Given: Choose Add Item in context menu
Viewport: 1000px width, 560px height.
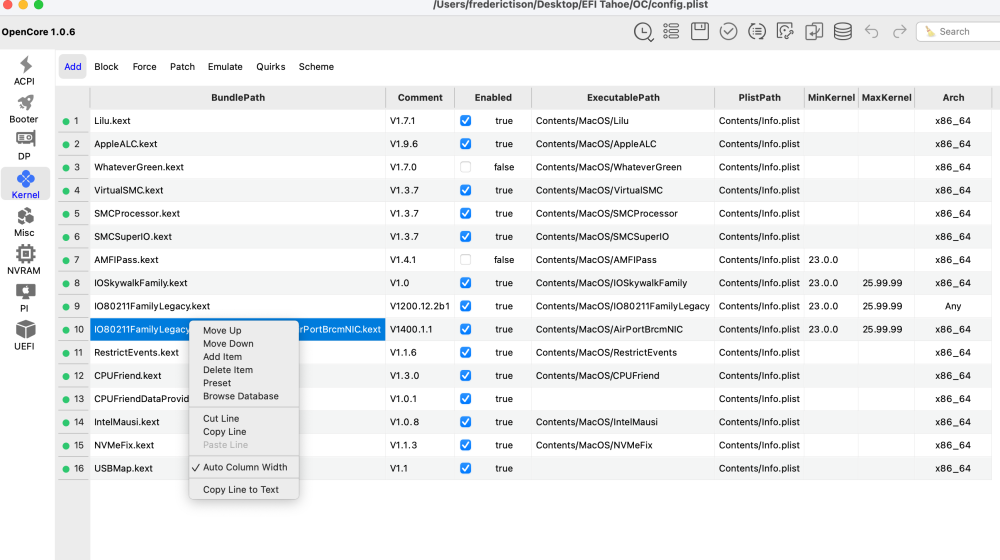Looking at the screenshot, I should point(244,357).
